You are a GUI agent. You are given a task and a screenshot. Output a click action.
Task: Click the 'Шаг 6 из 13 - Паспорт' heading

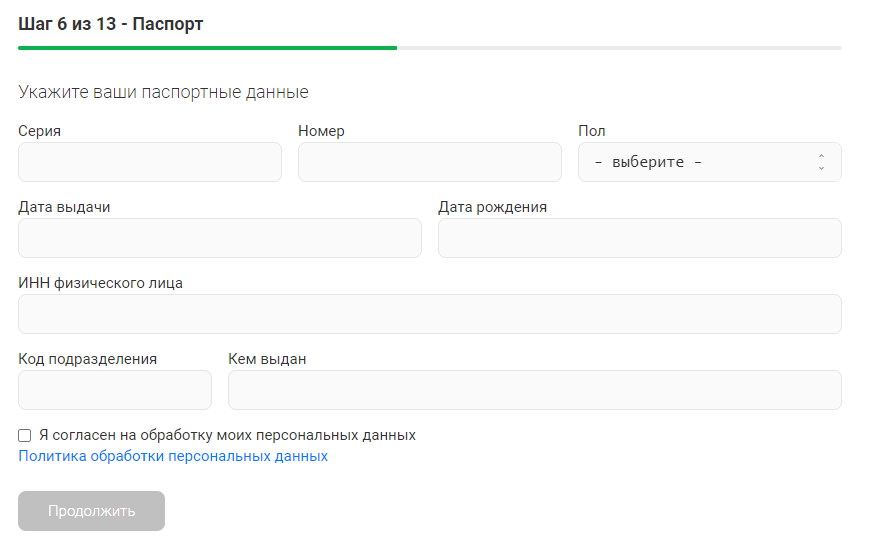(x=111, y=24)
